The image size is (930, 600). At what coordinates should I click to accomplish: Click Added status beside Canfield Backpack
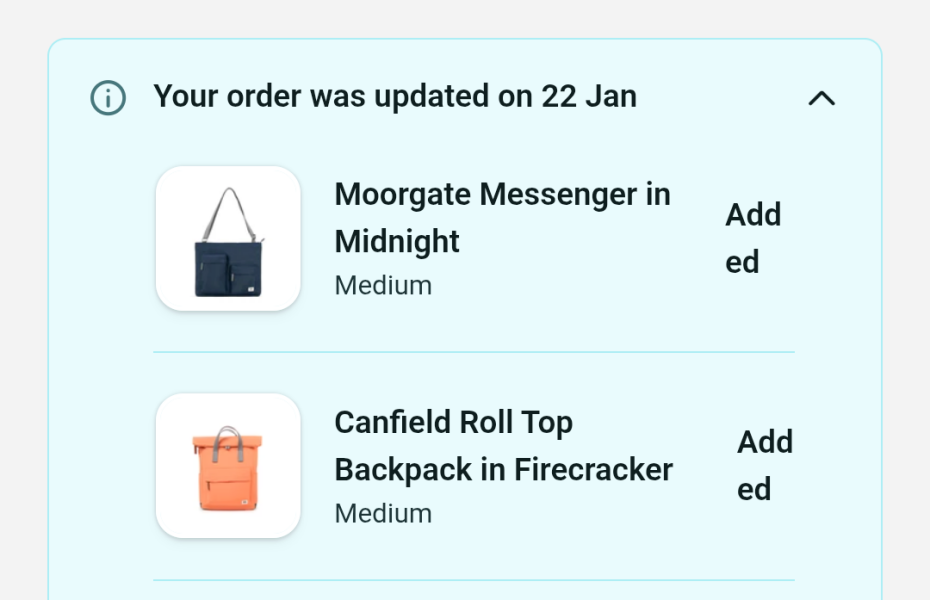[x=765, y=465]
